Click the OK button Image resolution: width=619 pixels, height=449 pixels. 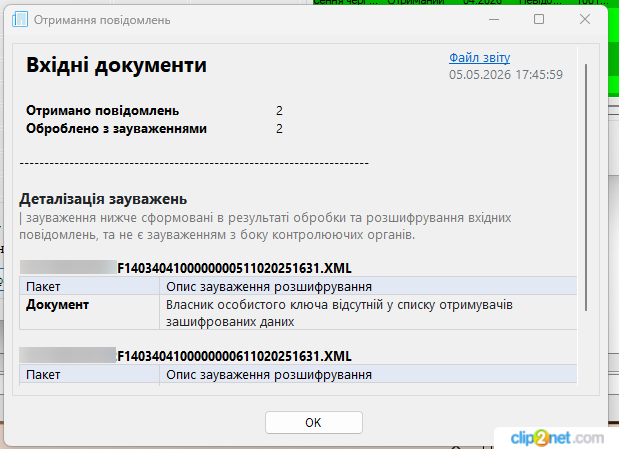pos(313,423)
